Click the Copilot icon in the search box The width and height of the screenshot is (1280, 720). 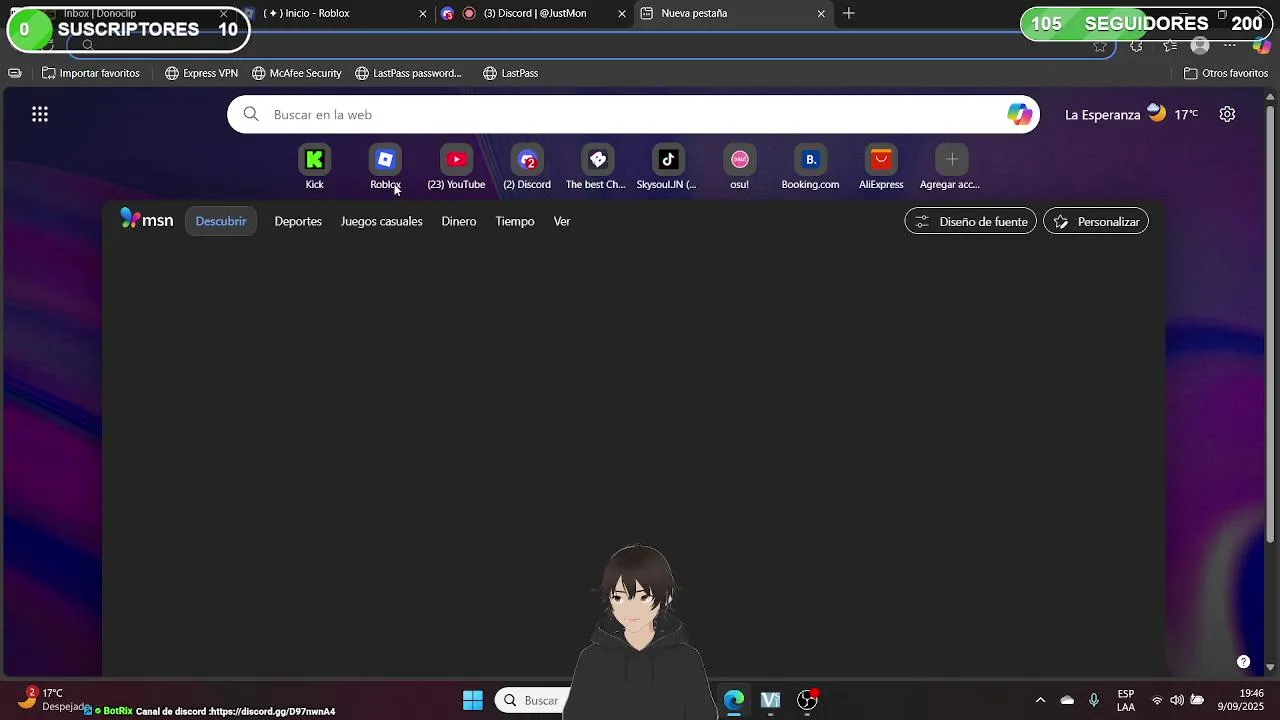(x=1019, y=115)
